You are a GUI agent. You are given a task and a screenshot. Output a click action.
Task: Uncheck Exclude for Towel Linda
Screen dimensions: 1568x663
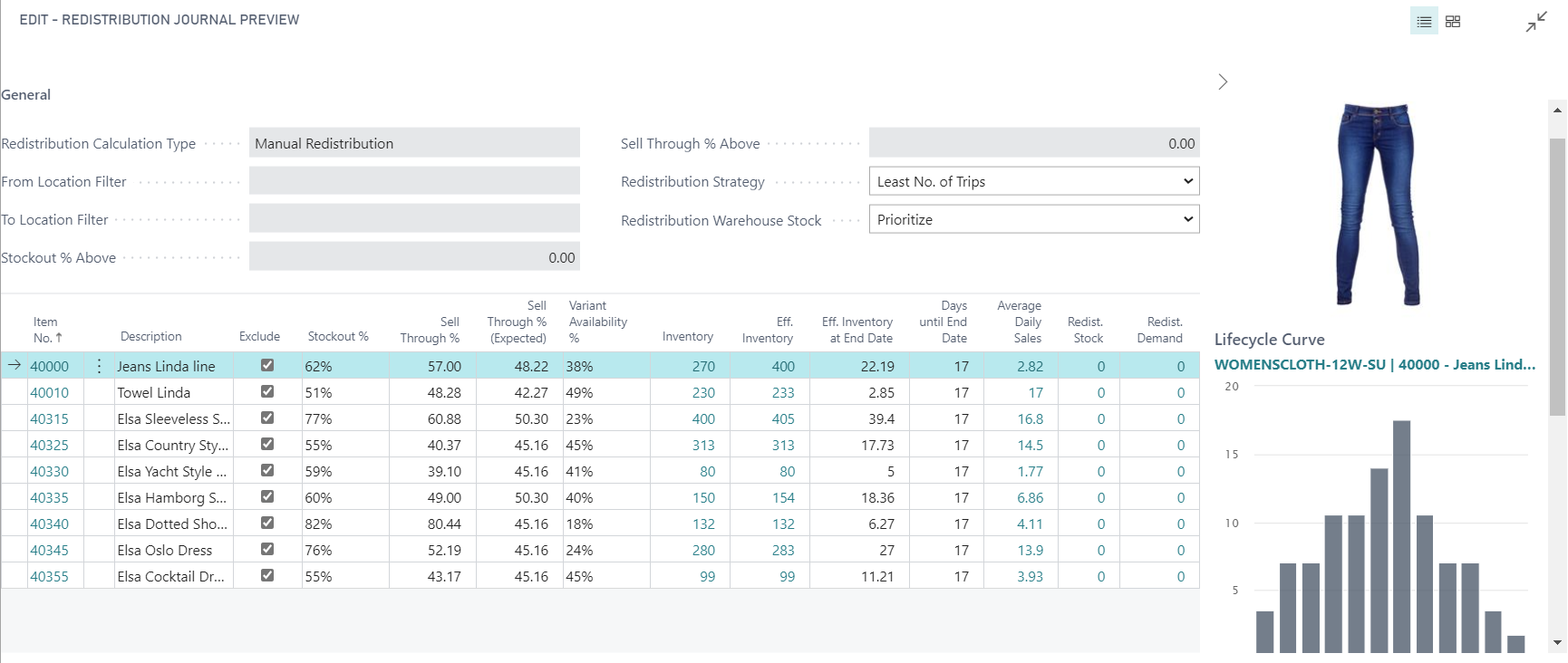tap(267, 392)
